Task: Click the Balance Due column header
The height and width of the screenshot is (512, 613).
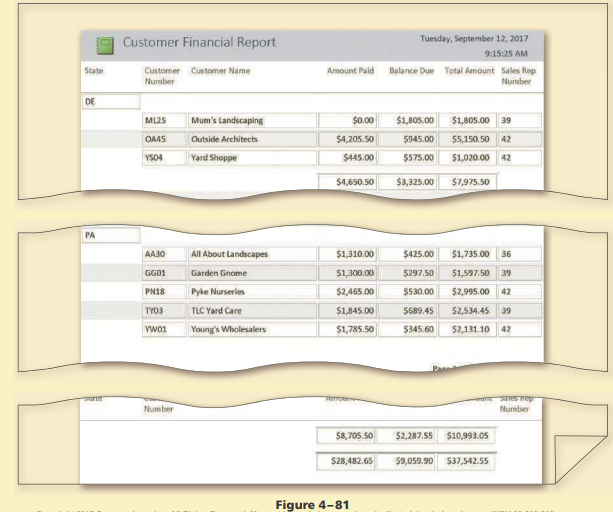Action: coord(411,71)
